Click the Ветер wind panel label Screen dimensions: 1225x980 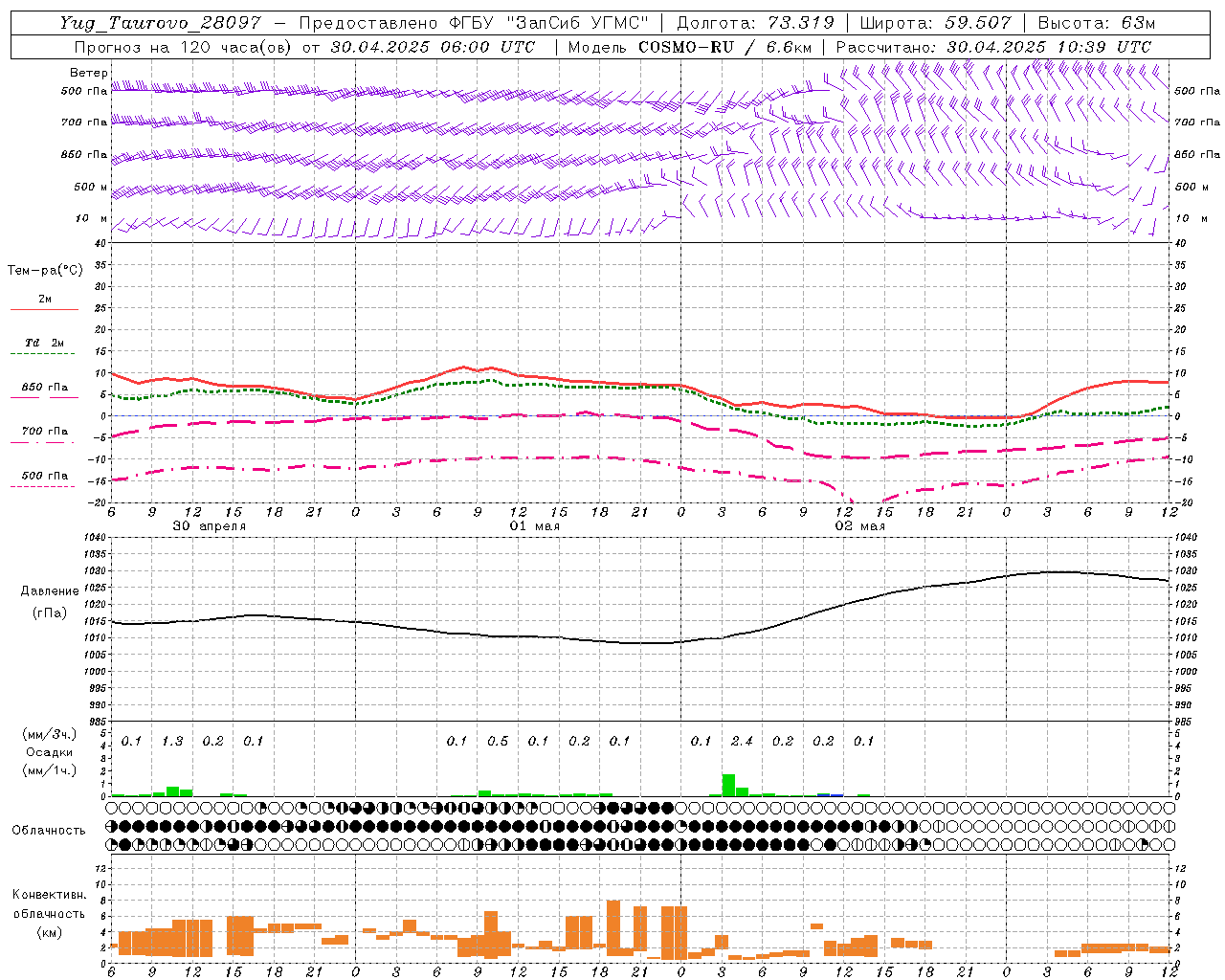point(82,73)
